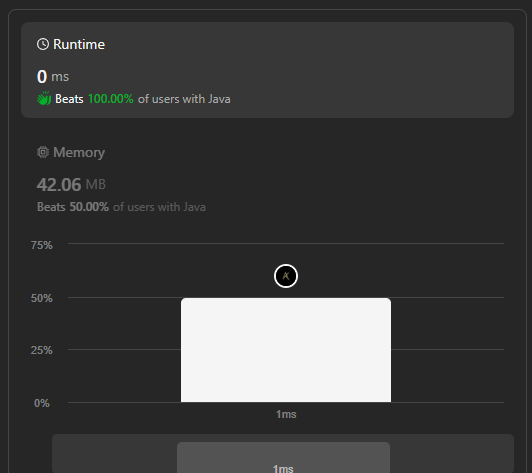Switch to the Memory stats section
The image size is (532, 473).
point(267,179)
